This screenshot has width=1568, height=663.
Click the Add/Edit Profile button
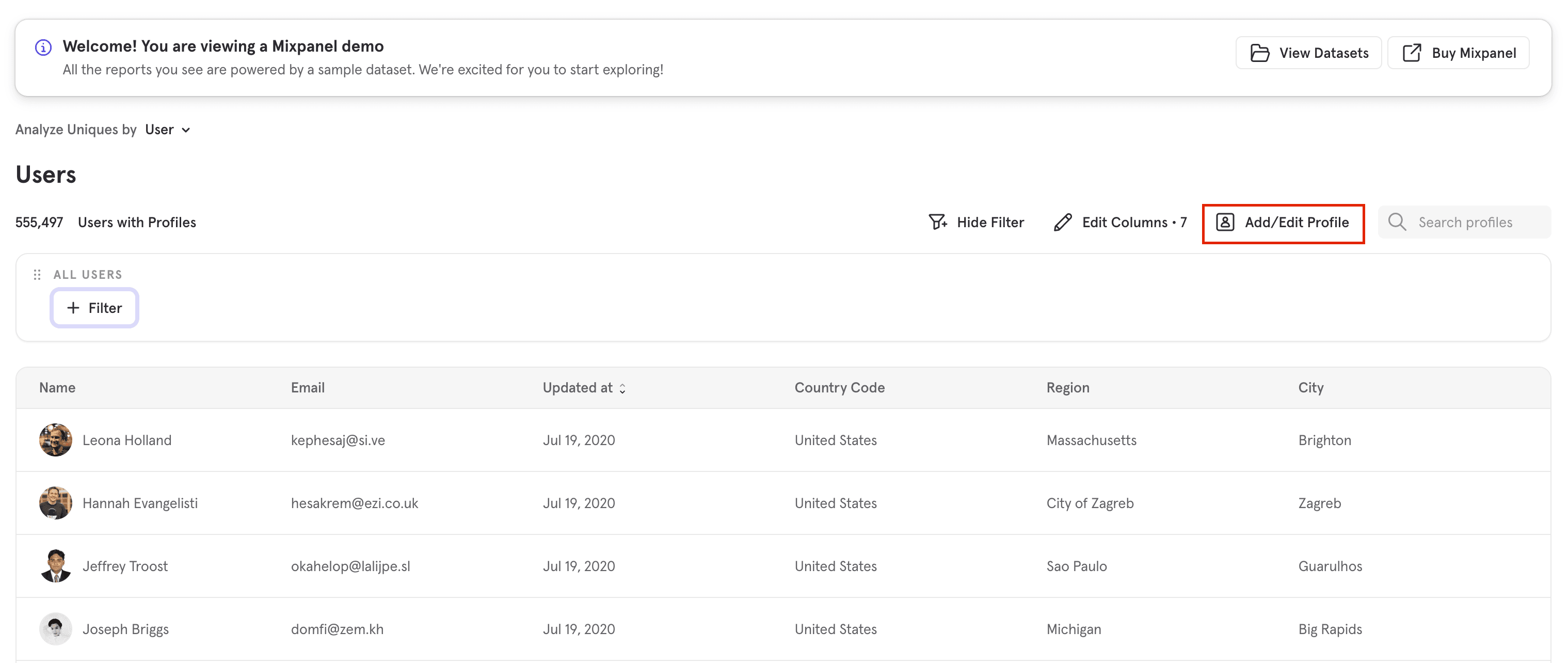1284,222
